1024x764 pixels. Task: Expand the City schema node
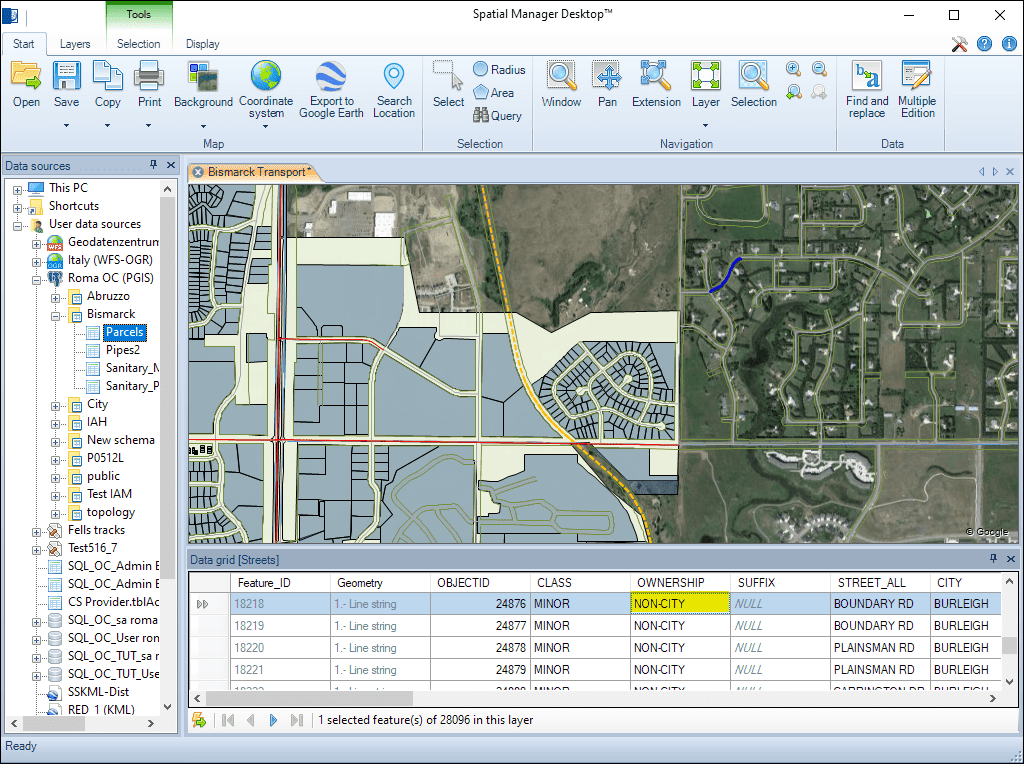coord(56,405)
